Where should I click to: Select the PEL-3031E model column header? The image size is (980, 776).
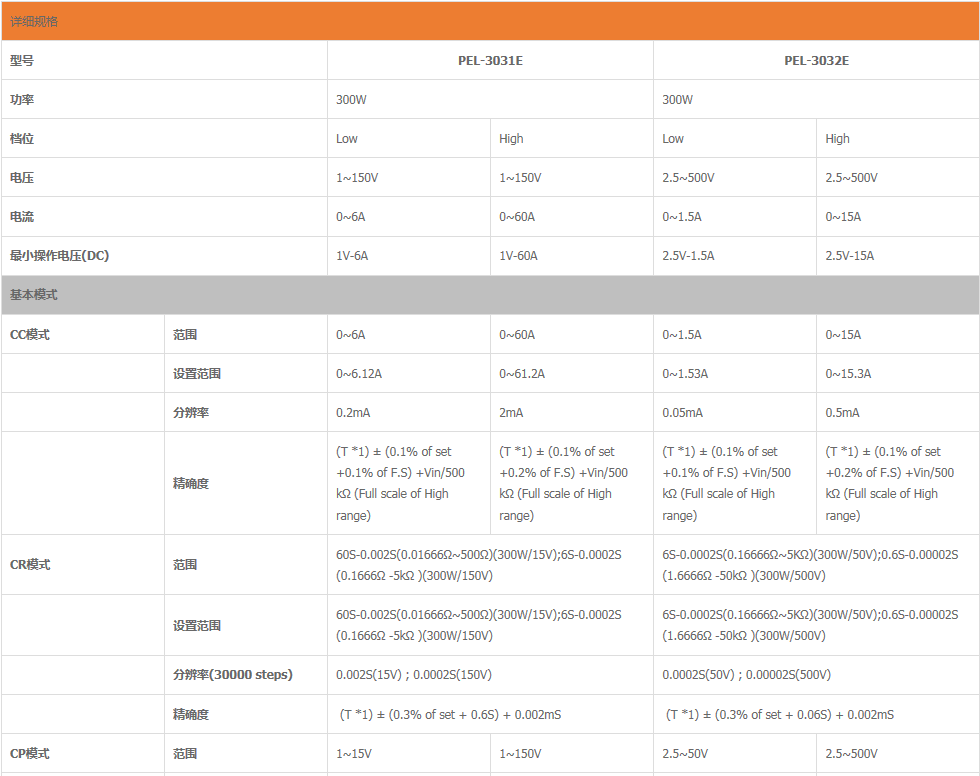[490, 60]
